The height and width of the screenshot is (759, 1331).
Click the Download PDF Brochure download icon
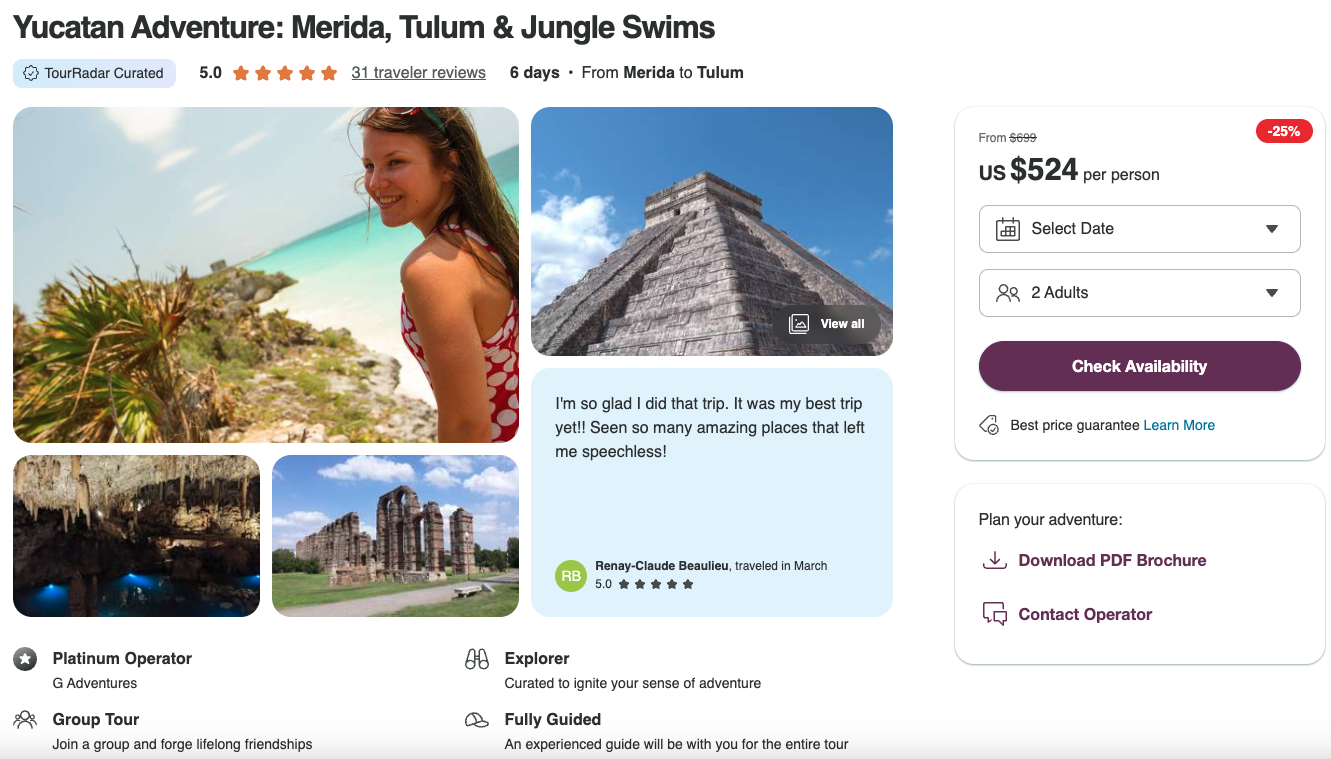pos(994,560)
